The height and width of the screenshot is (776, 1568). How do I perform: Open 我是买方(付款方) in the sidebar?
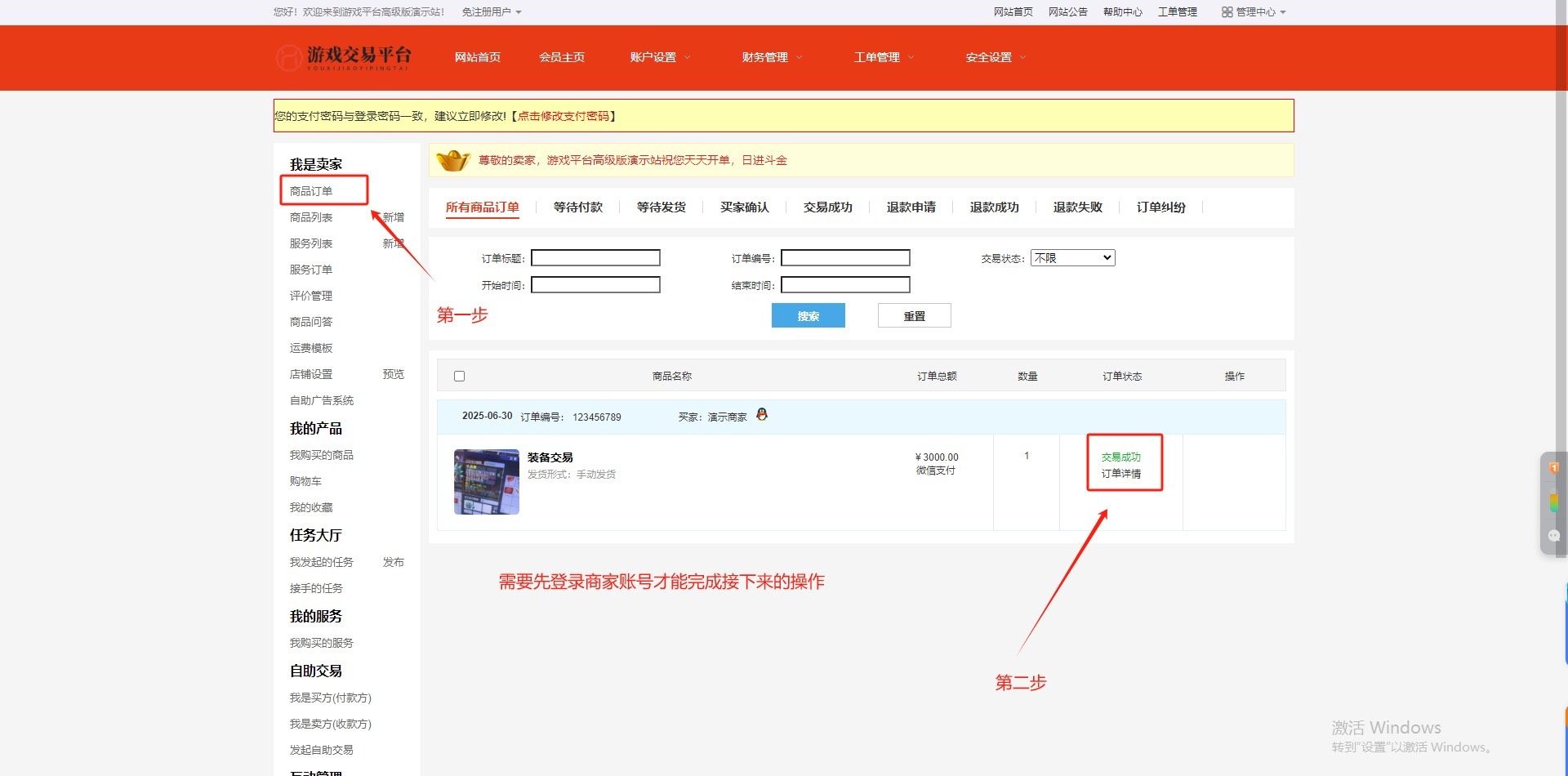point(331,698)
